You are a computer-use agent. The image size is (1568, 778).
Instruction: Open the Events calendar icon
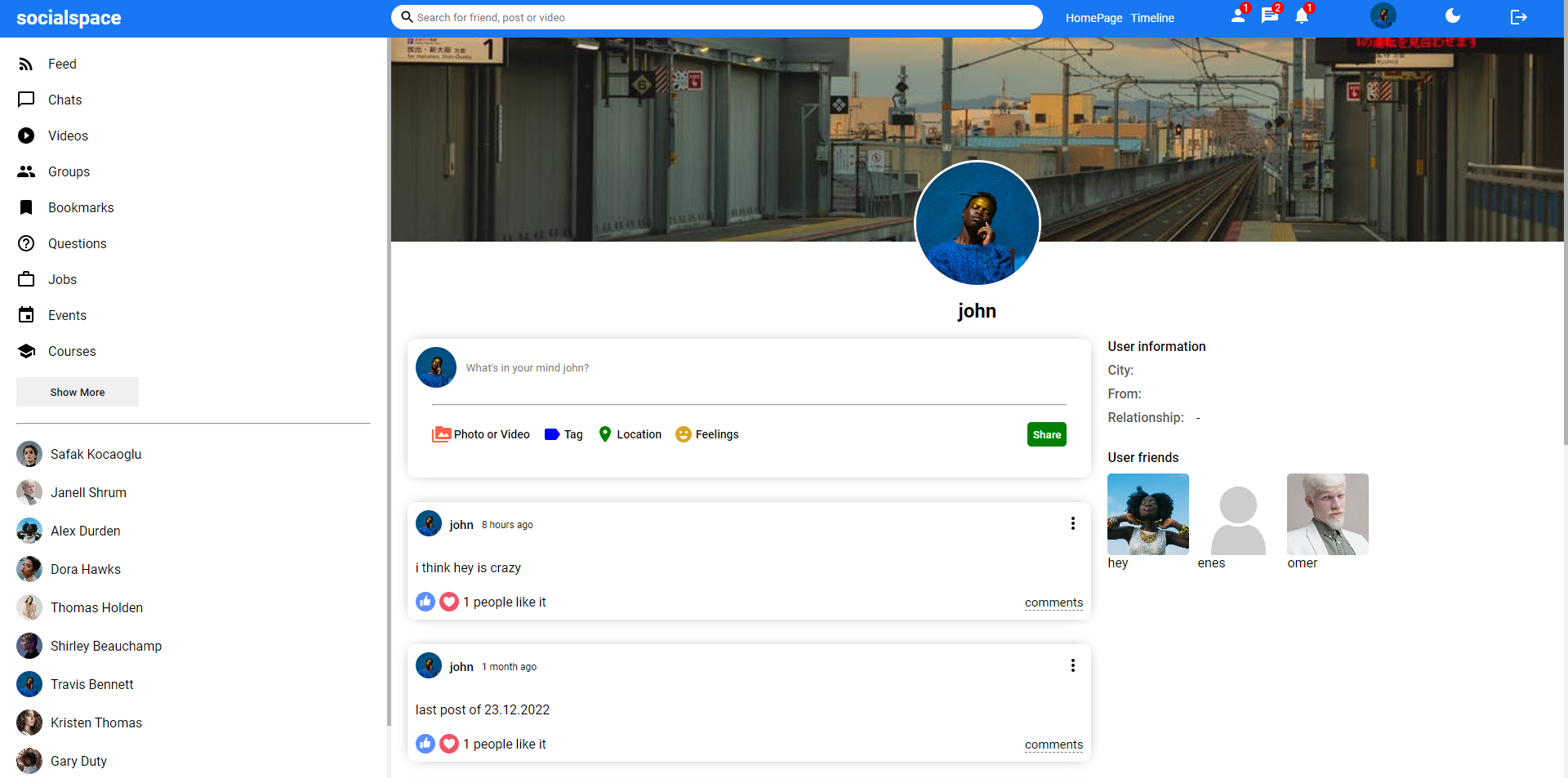tap(26, 315)
